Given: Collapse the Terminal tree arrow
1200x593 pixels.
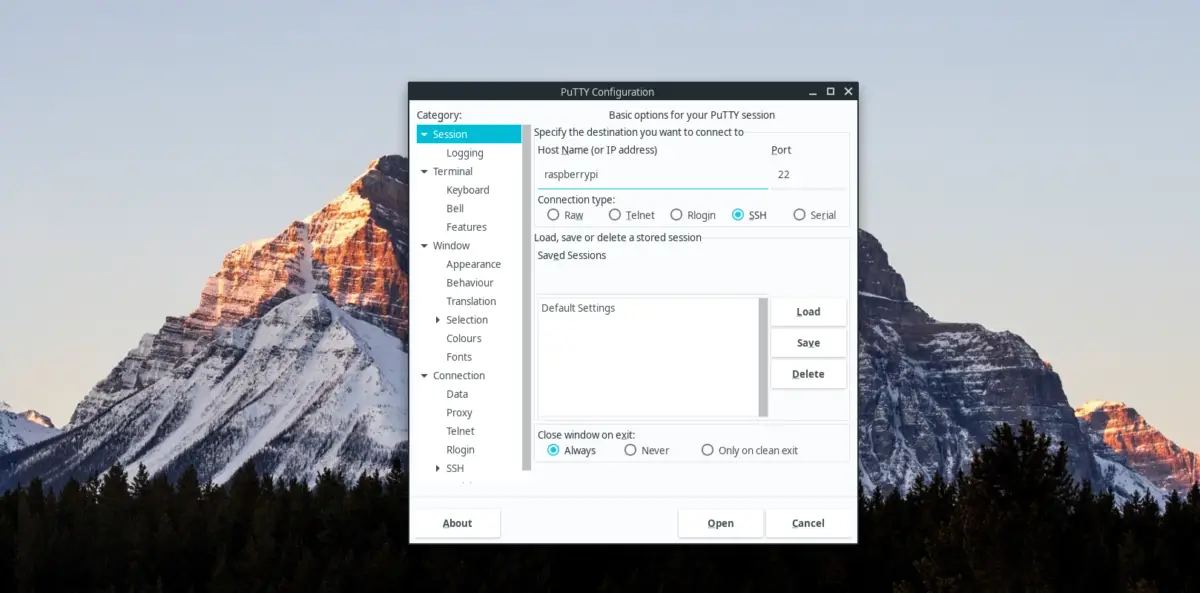Looking at the screenshot, I should coord(424,171).
